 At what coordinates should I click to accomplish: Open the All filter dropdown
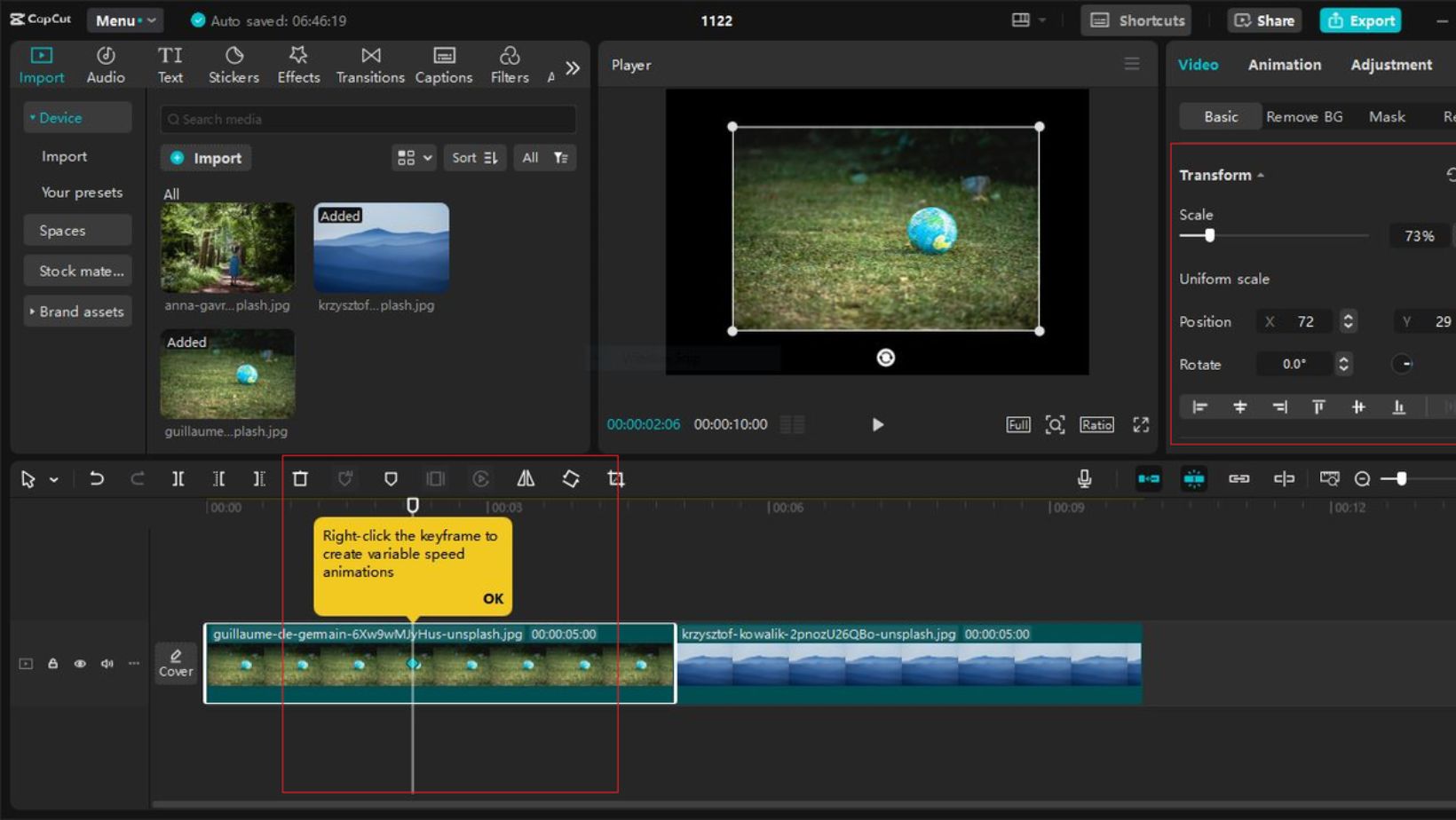click(545, 158)
